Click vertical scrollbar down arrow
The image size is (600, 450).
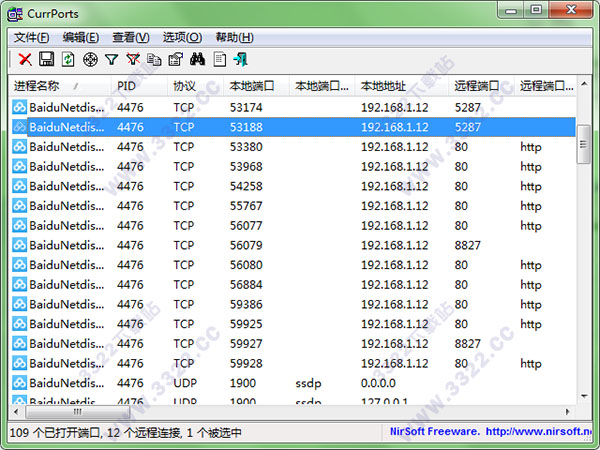tap(584, 396)
